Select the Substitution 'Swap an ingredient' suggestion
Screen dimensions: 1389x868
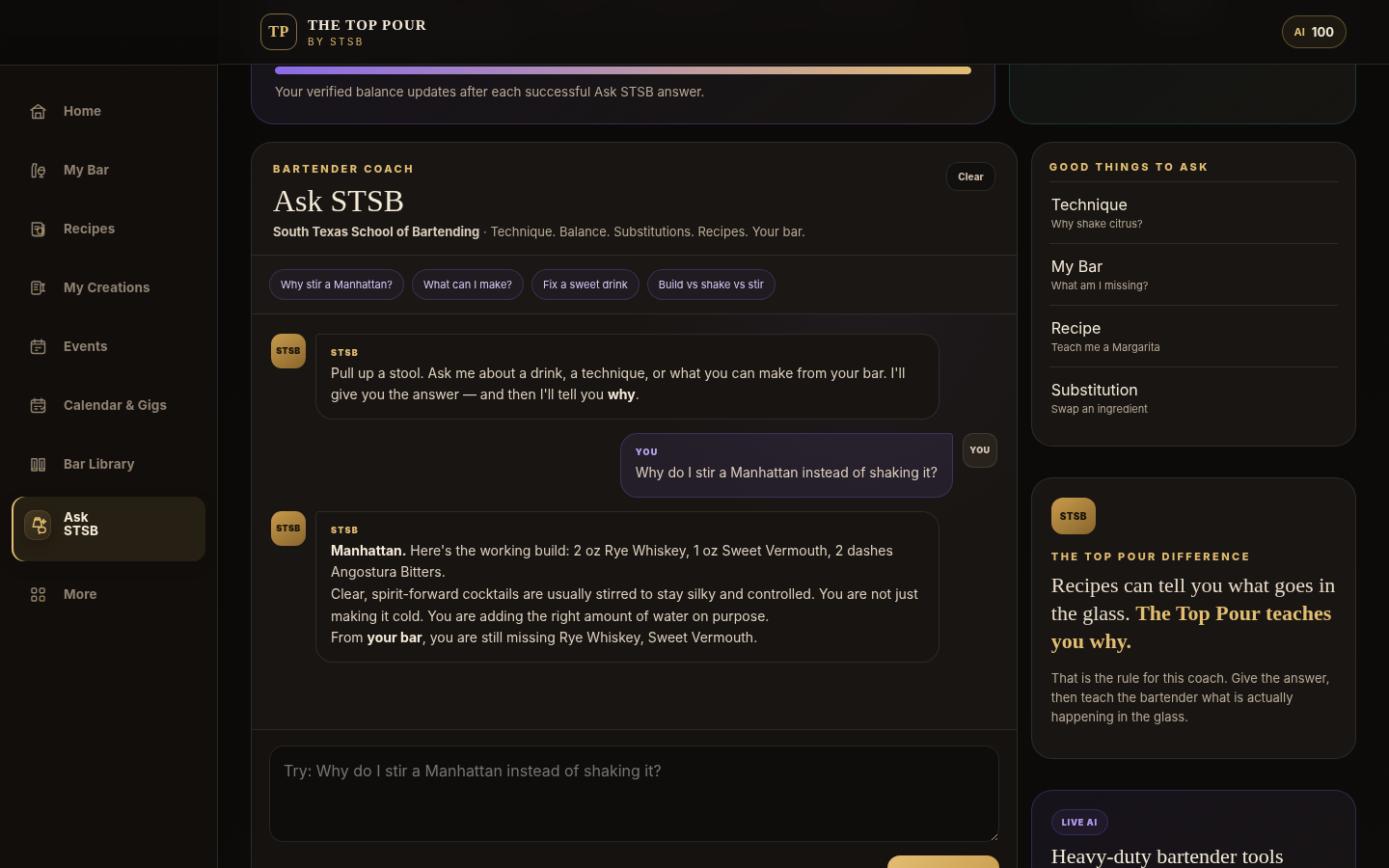[1193, 398]
